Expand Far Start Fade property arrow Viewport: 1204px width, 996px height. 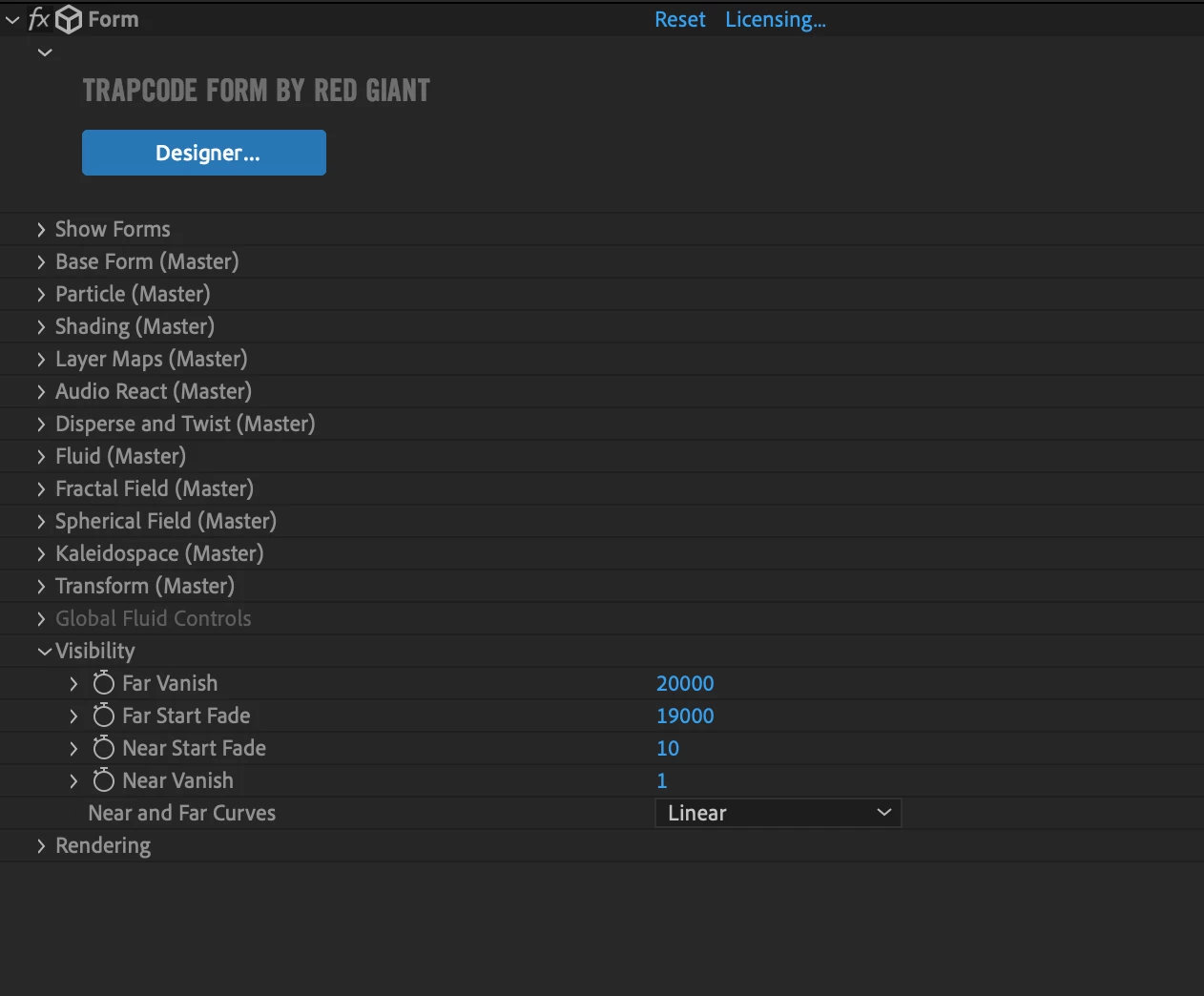coord(73,716)
